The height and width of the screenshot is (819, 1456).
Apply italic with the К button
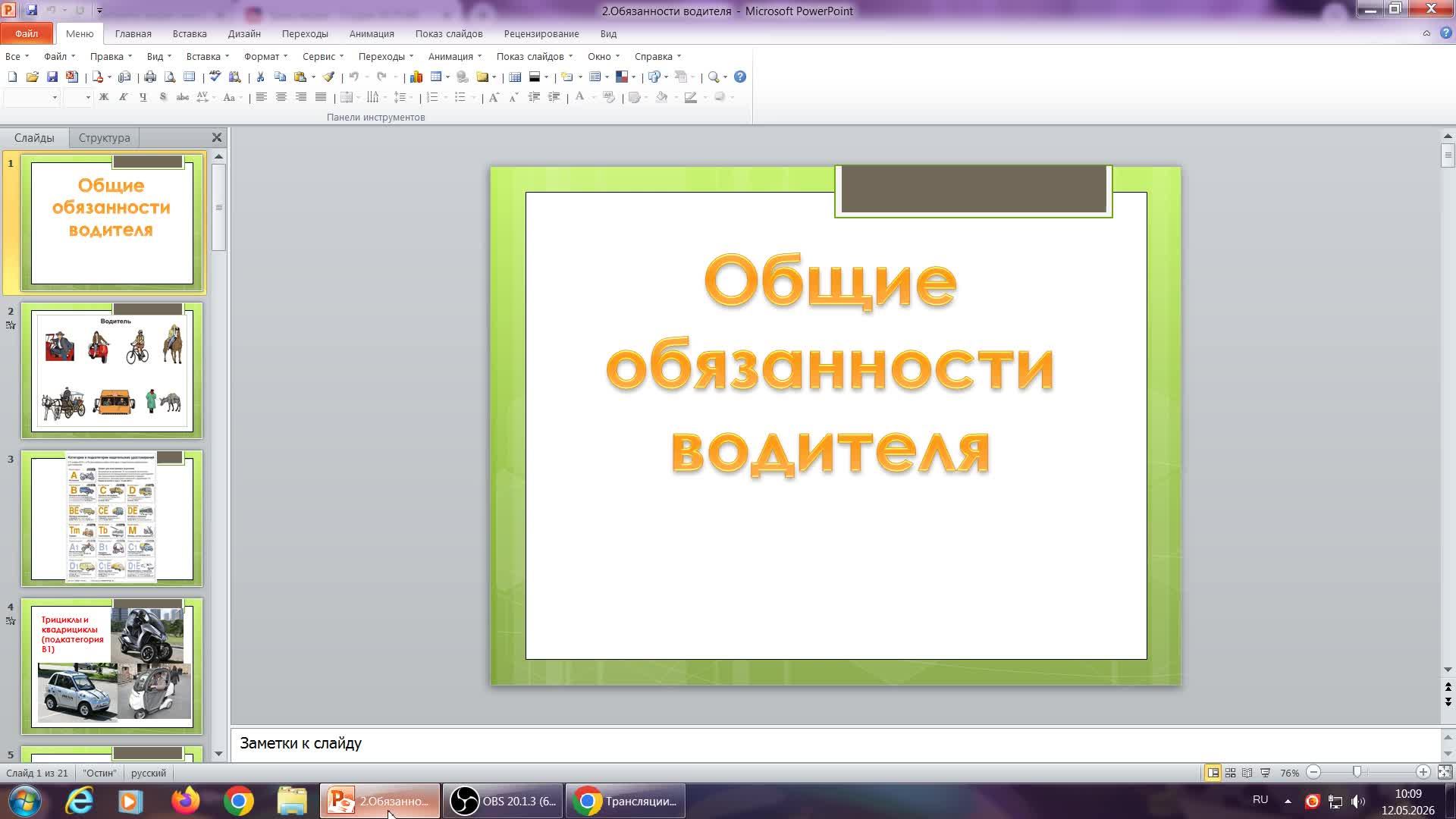(x=123, y=97)
